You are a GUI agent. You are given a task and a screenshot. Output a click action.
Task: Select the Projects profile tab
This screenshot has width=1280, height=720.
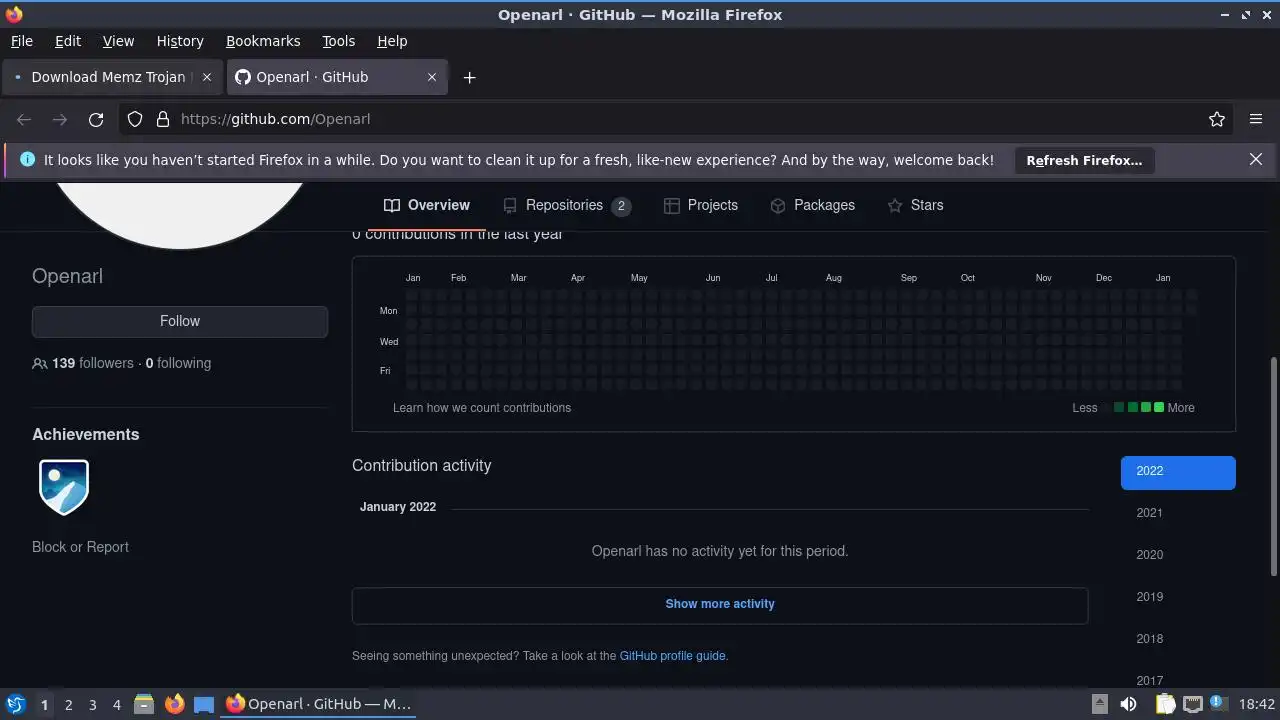(x=700, y=205)
